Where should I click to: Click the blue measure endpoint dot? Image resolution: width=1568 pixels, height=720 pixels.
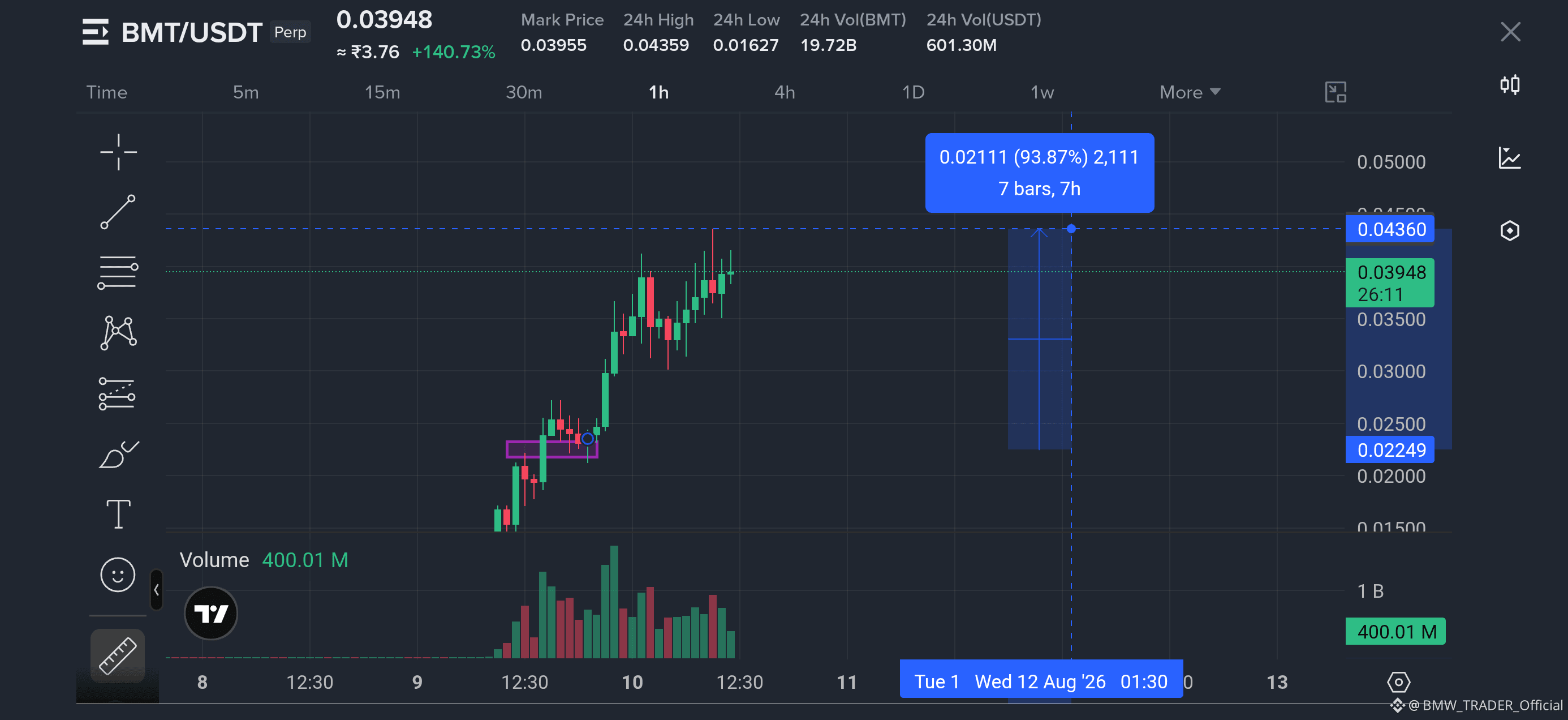[x=1071, y=229]
